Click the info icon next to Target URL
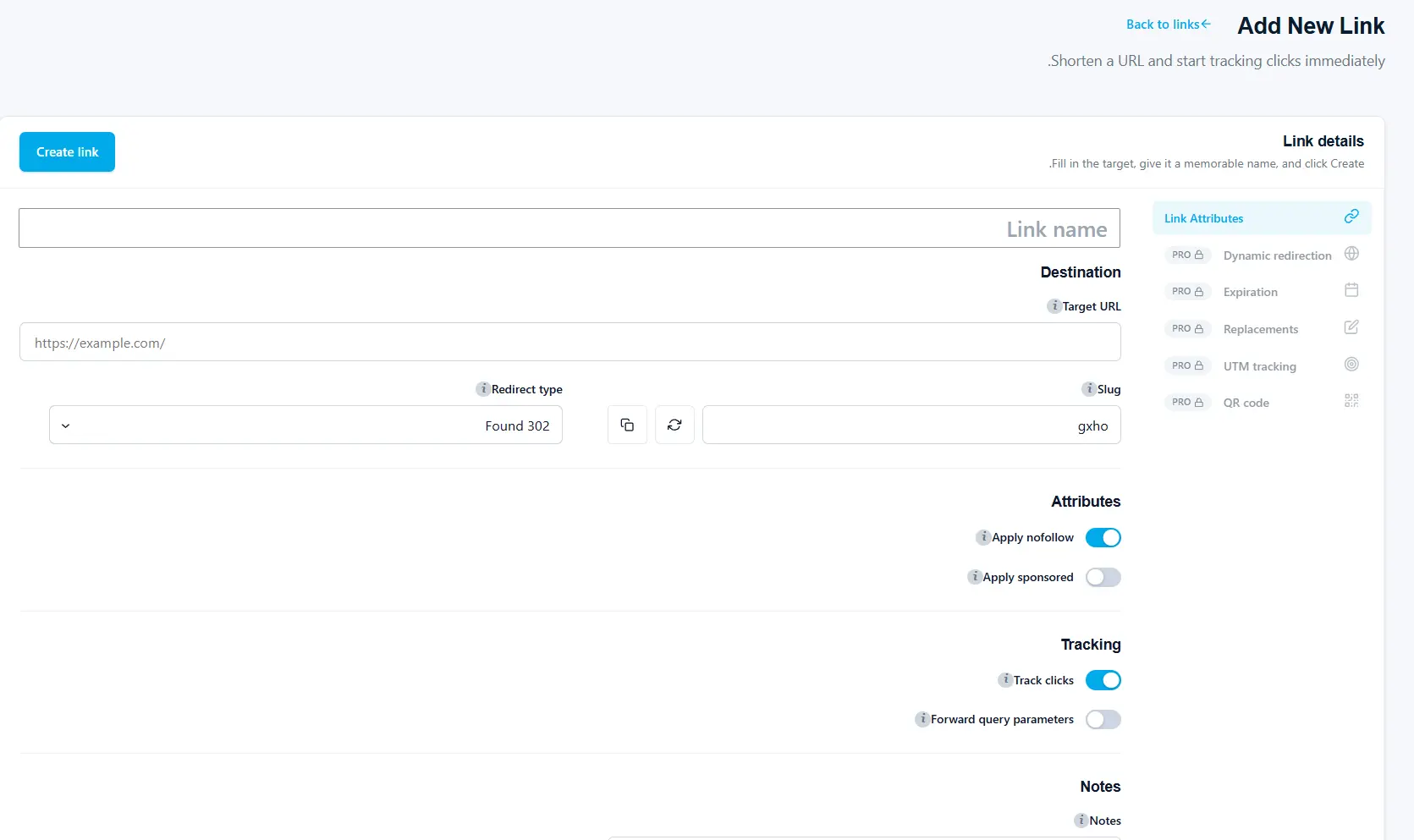This screenshot has height=840, width=1414. coord(1054,306)
